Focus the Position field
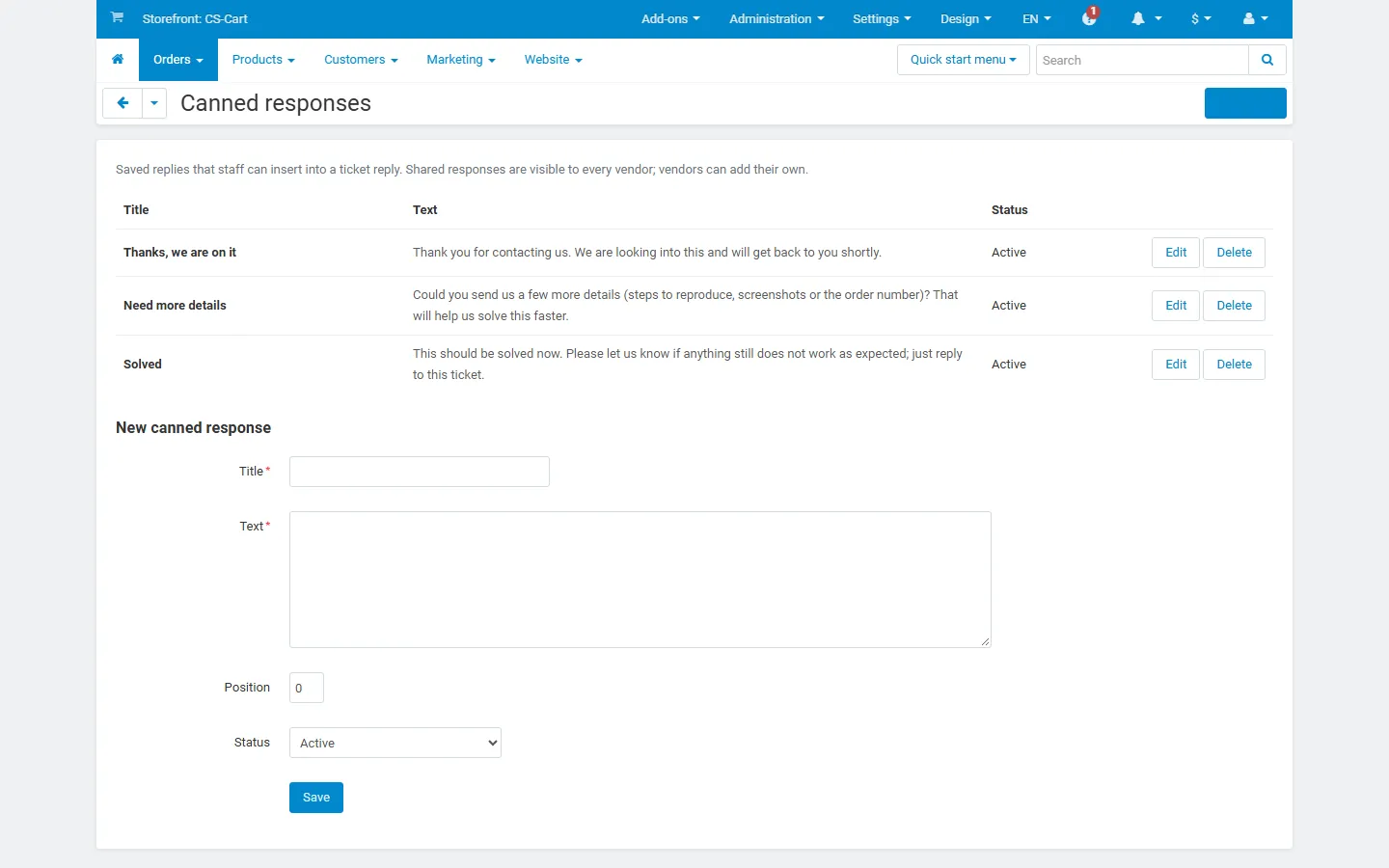The height and width of the screenshot is (868, 1389). [307, 688]
